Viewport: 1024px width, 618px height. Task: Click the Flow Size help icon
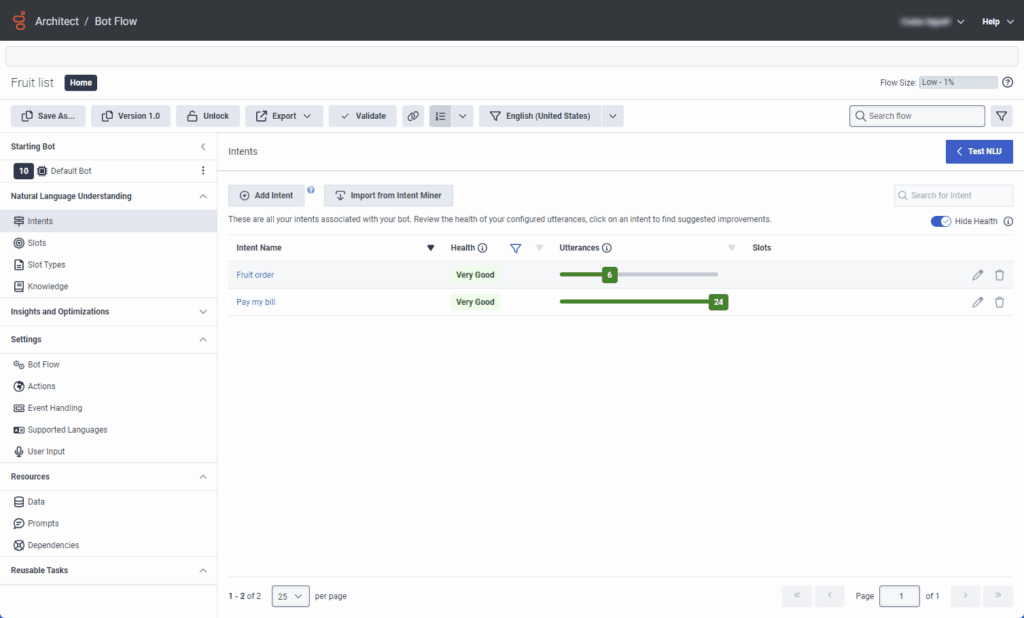[x=1007, y=83]
